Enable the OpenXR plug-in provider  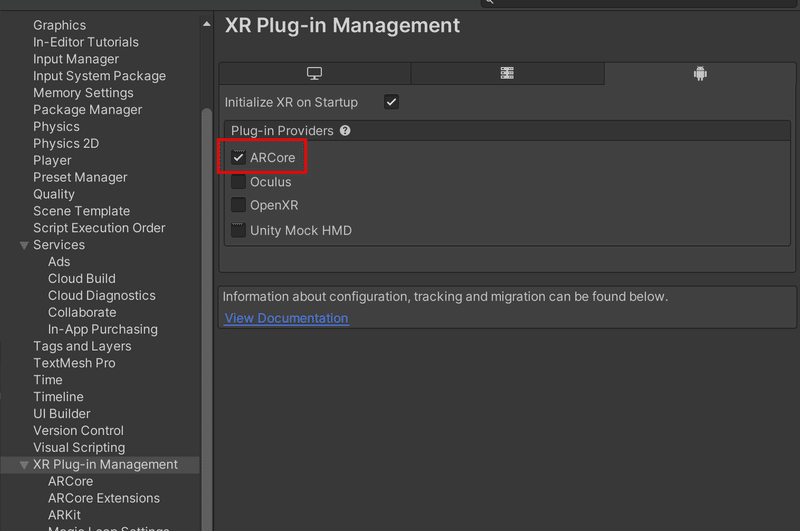(x=238, y=205)
